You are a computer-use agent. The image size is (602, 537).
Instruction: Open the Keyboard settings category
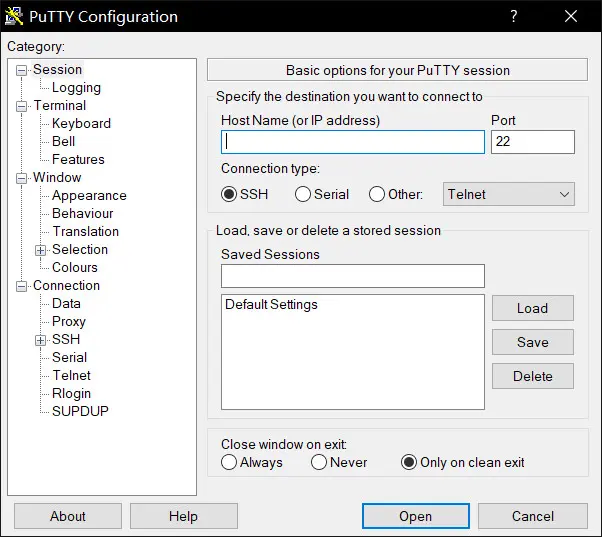(81, 123)
